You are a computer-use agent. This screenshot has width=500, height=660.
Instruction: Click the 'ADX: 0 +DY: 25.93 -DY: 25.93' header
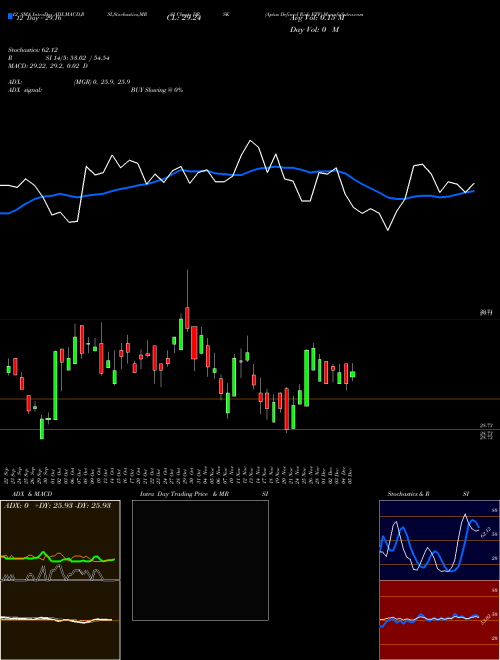pos(57,505)
